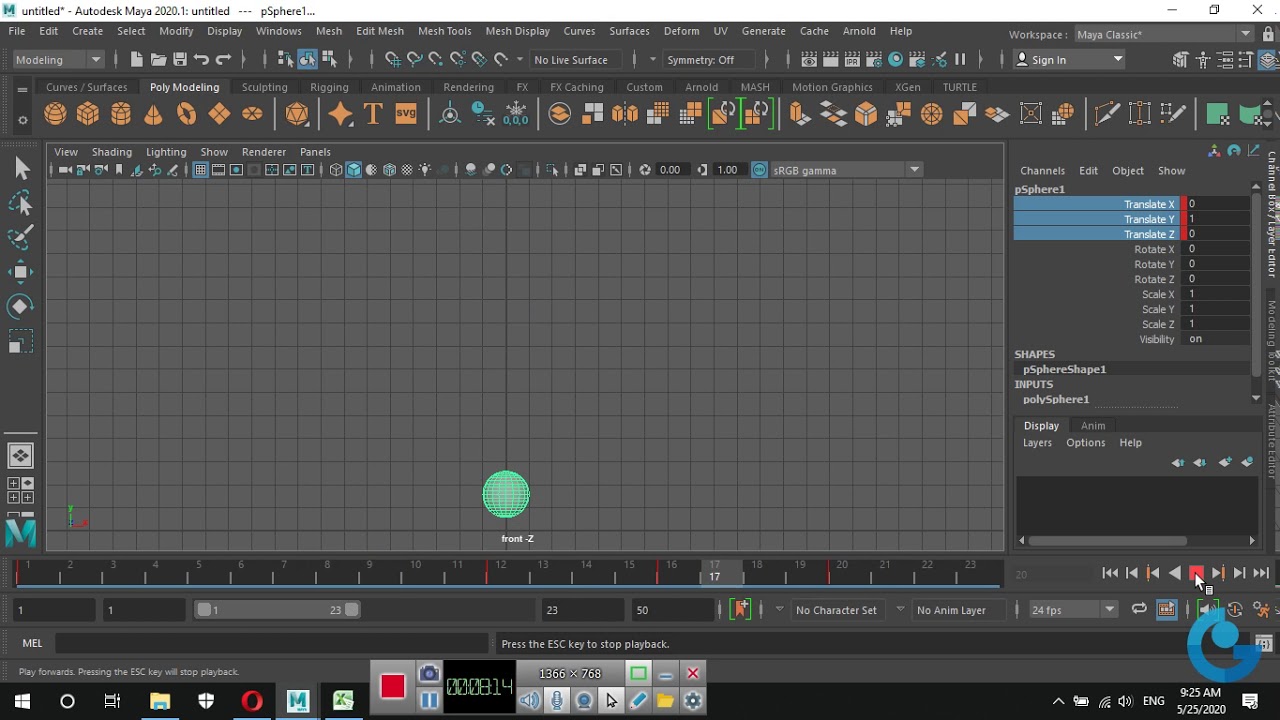
Task: Activate the Paint selection tool
Action: point(21,238)
